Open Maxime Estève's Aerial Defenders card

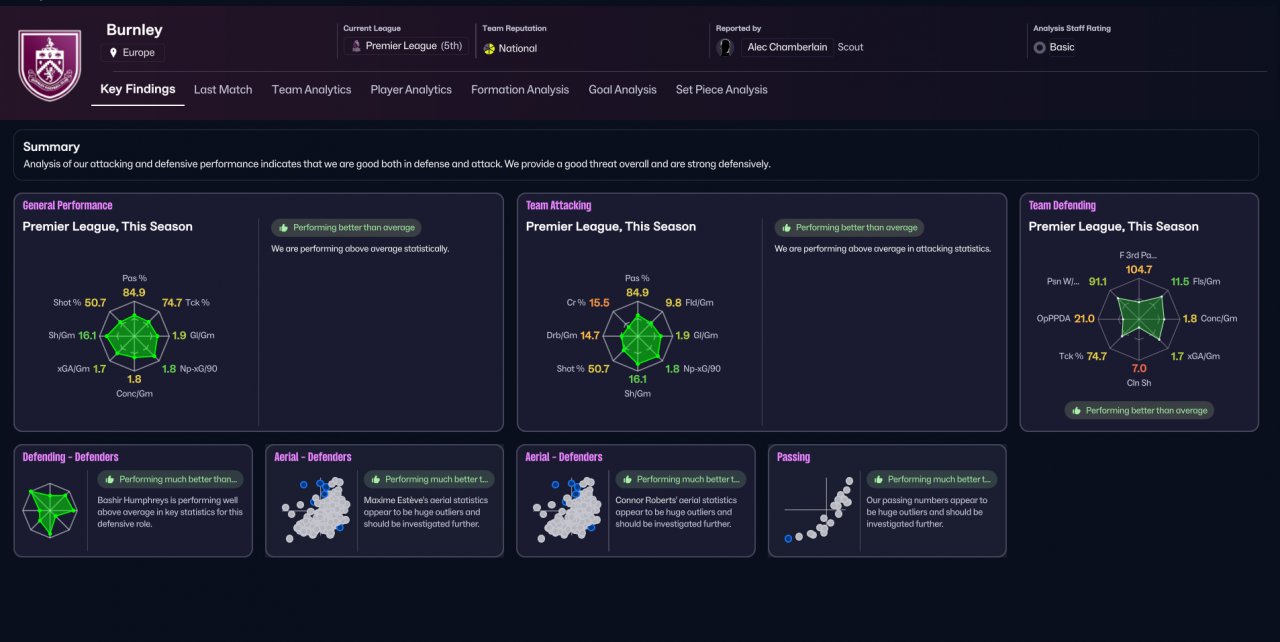[384, 501]
